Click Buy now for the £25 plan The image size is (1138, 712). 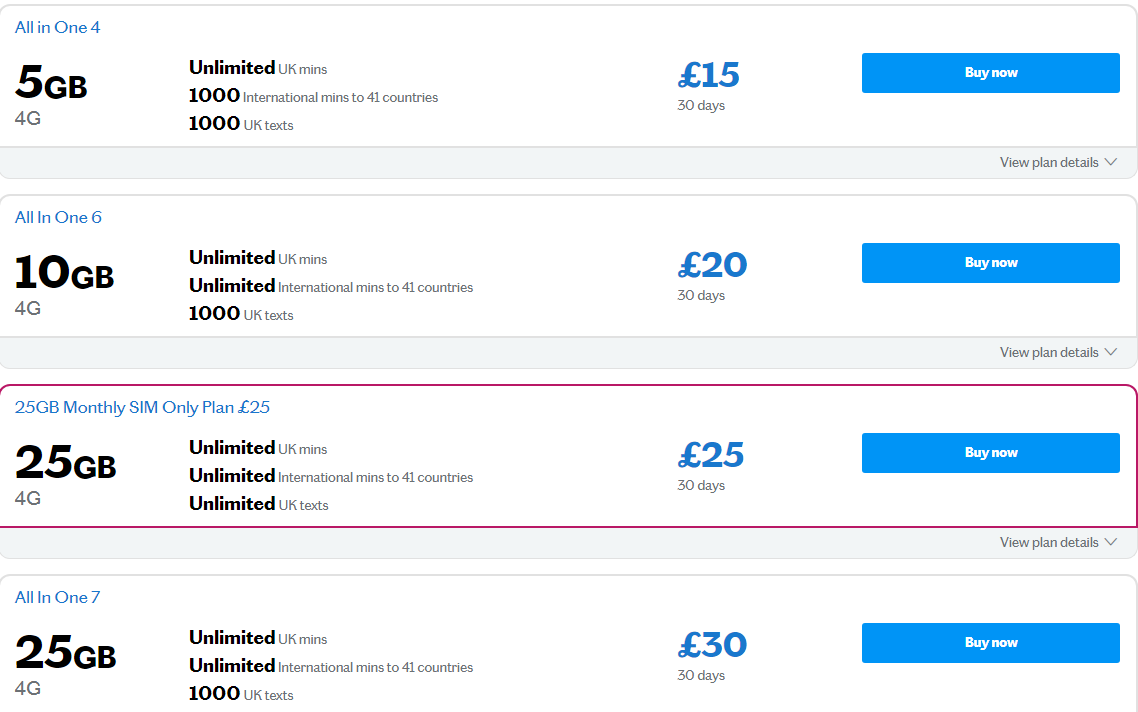click(x=990, y=453)
